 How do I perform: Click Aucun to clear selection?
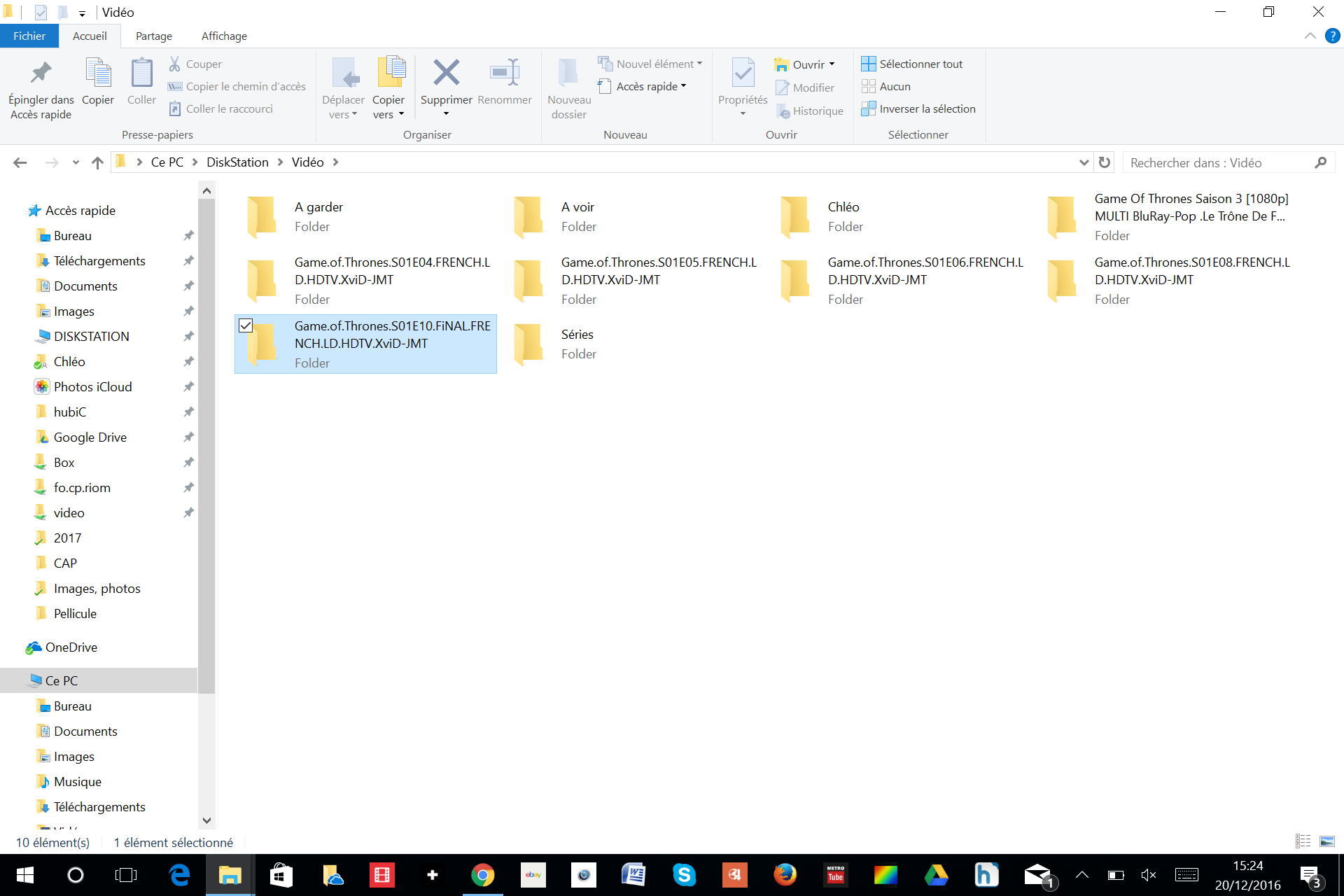[895, 86]
